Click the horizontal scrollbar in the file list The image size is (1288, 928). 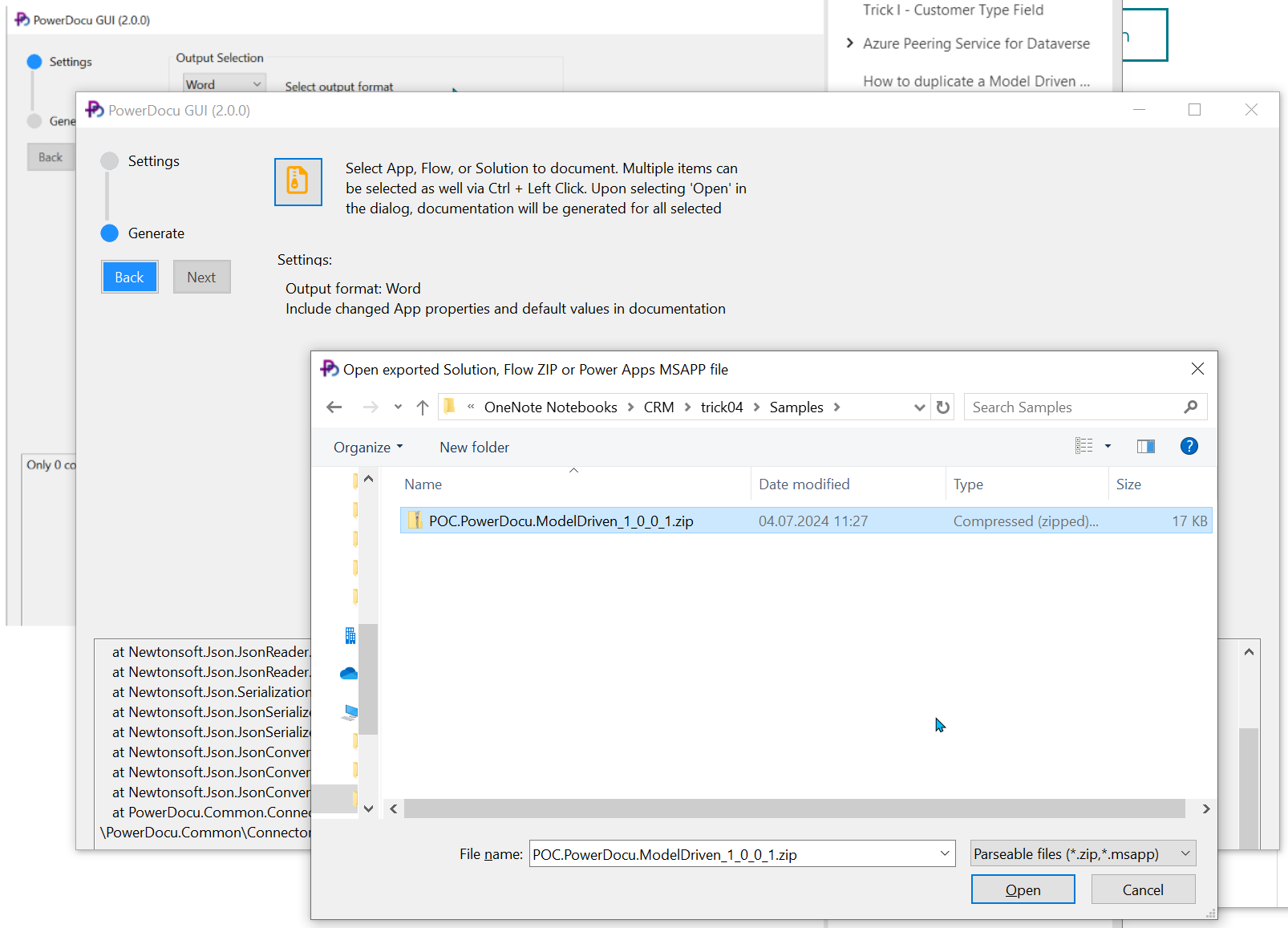794,808
